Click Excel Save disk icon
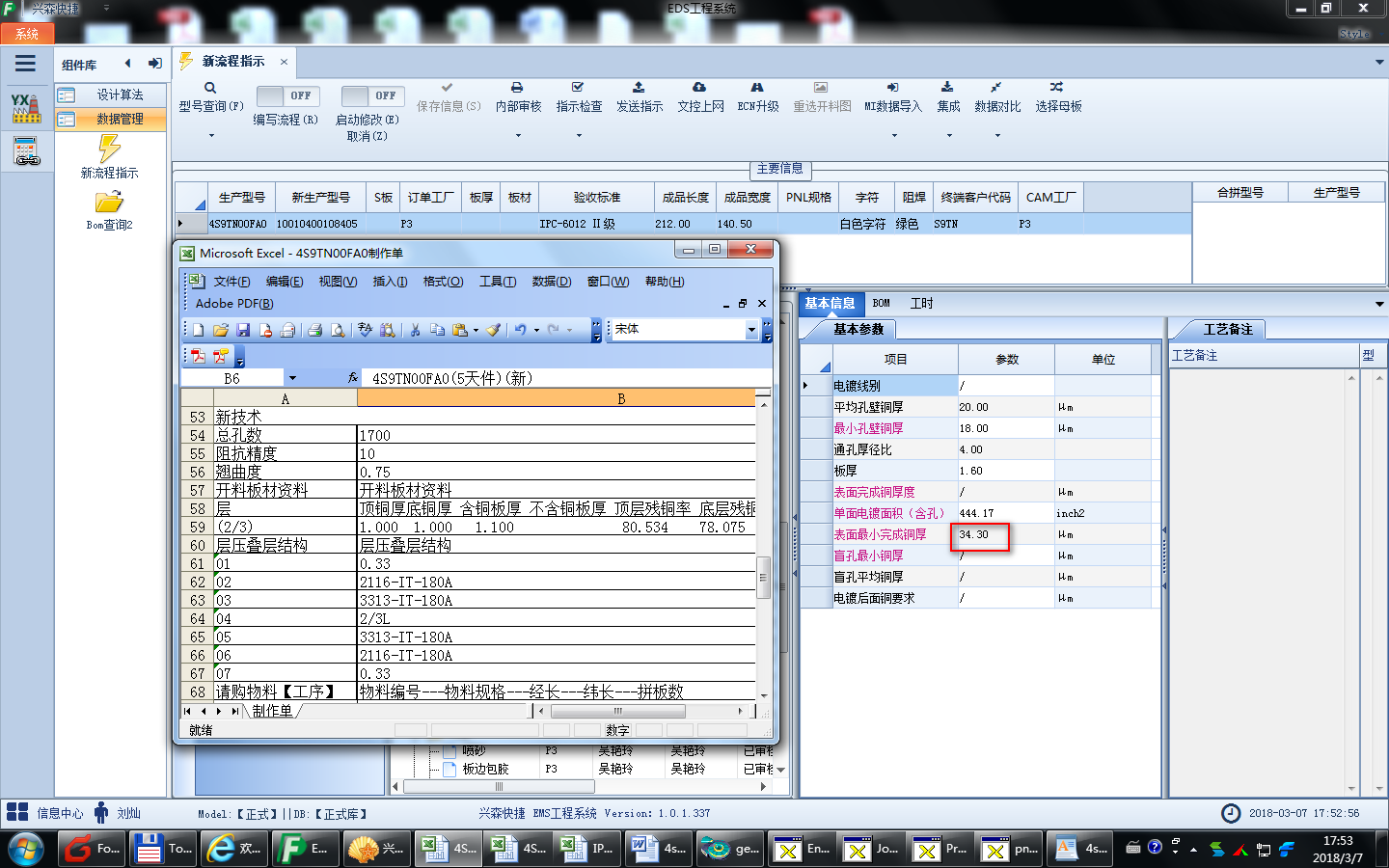Viewport: 1389px width, 868px height. coord(243,330)
